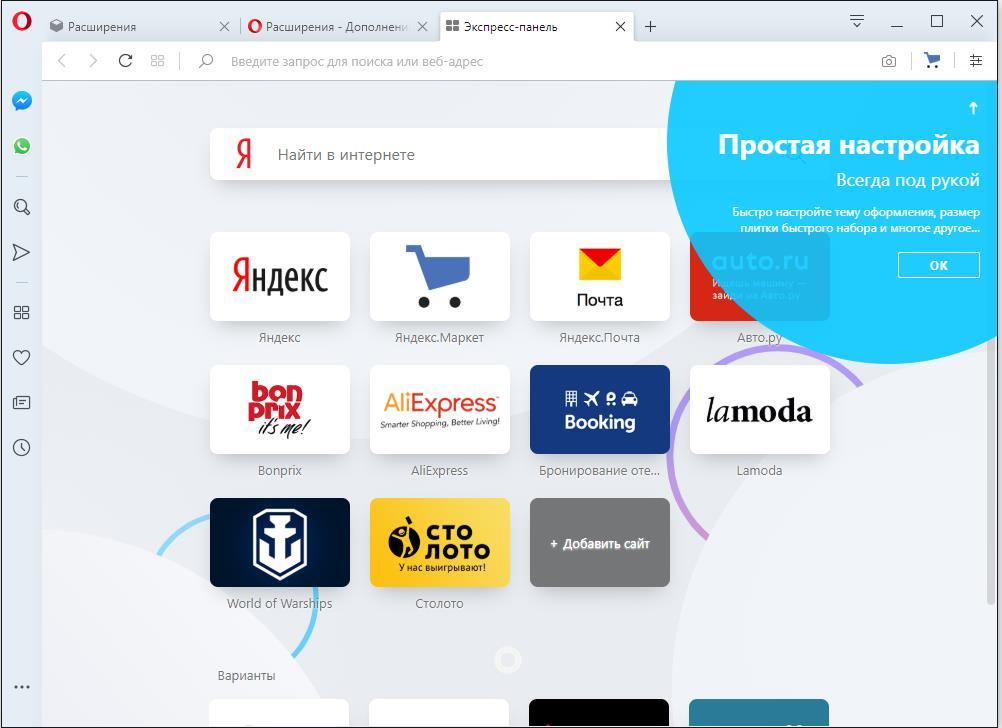Close the Экспресс-панель tab
The image size is (1002, 728).
[x=620, y=27]
